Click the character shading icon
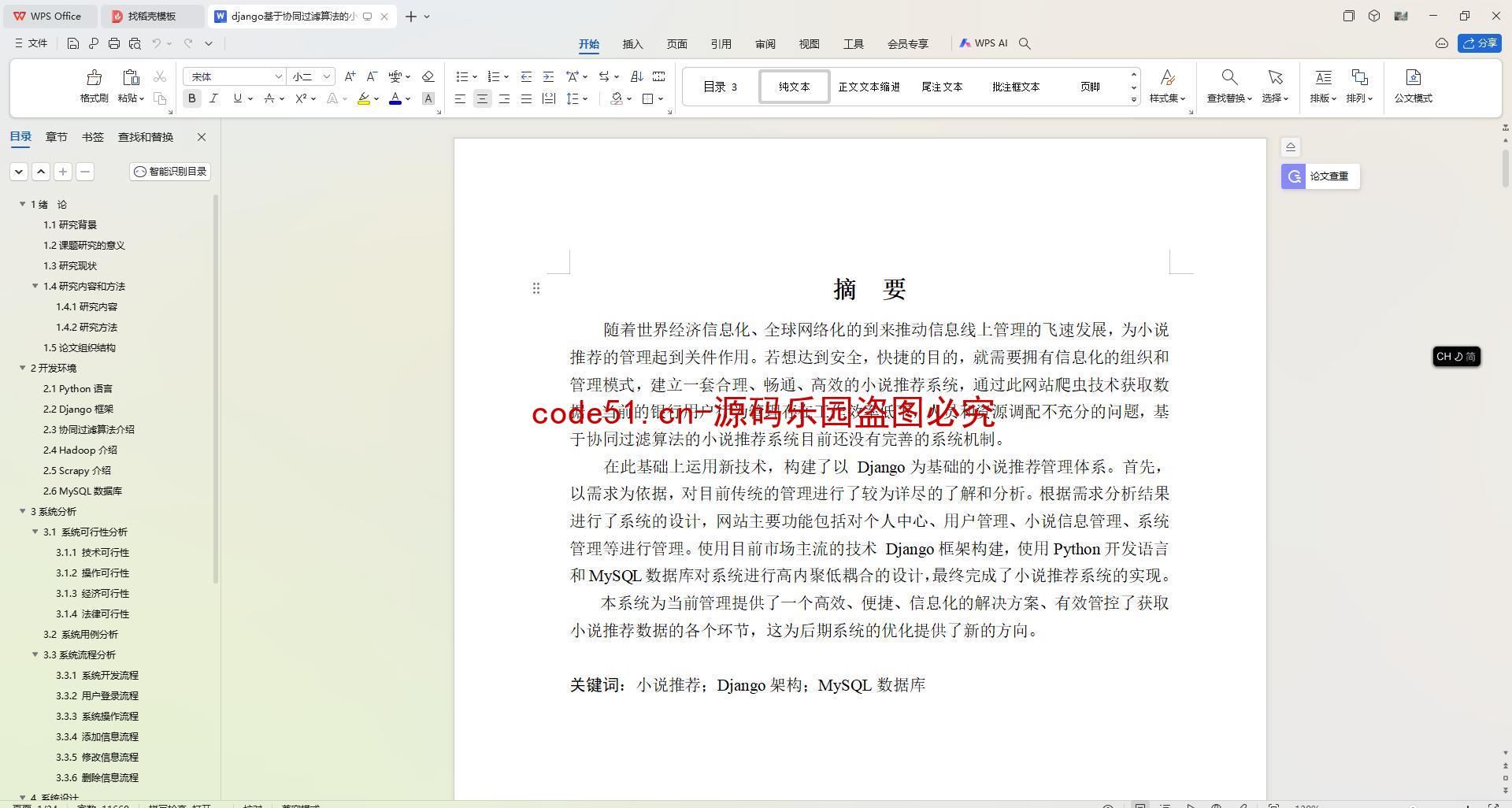 [428, 98]
